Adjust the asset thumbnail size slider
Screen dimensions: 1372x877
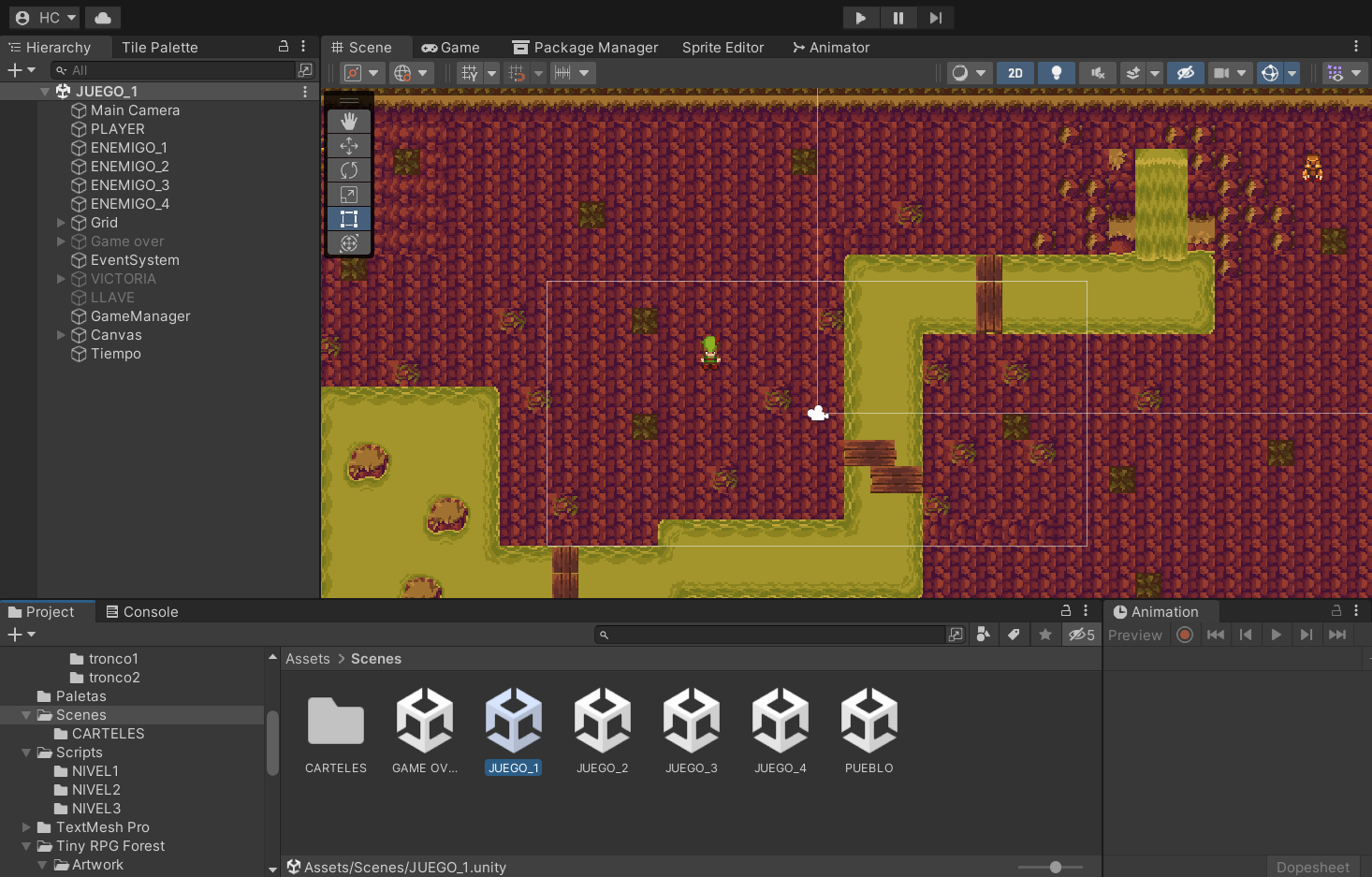click(1055, 867)
